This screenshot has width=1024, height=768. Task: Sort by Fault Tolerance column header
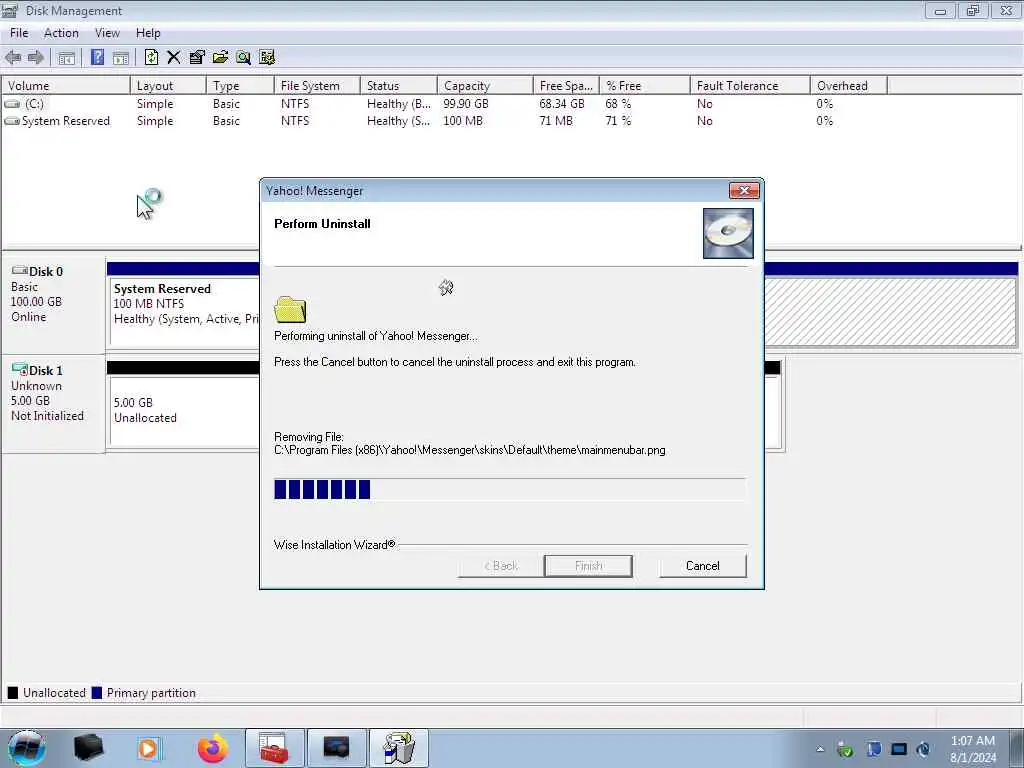(750, 86)
